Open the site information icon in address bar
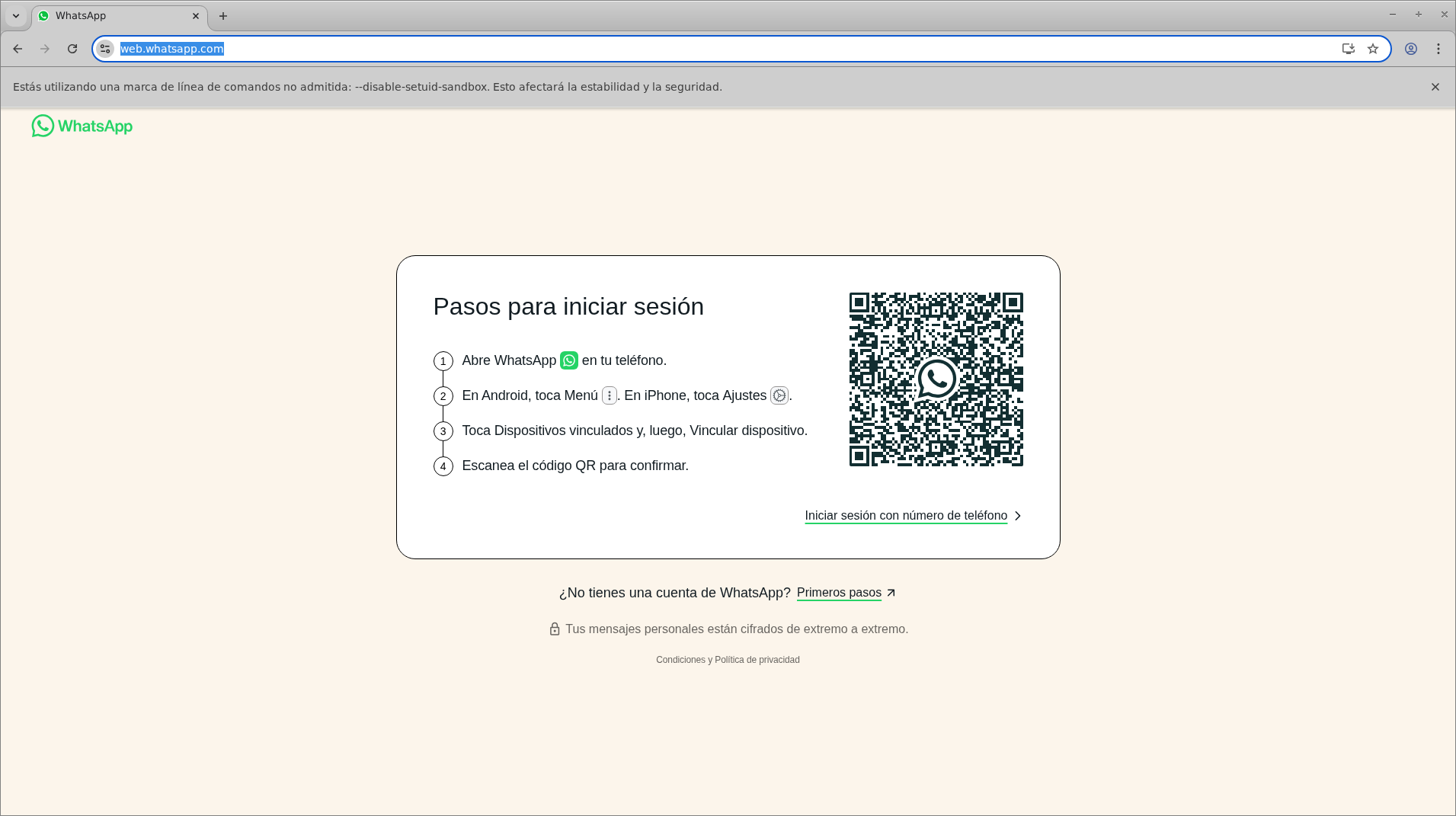 coord(105,49)
